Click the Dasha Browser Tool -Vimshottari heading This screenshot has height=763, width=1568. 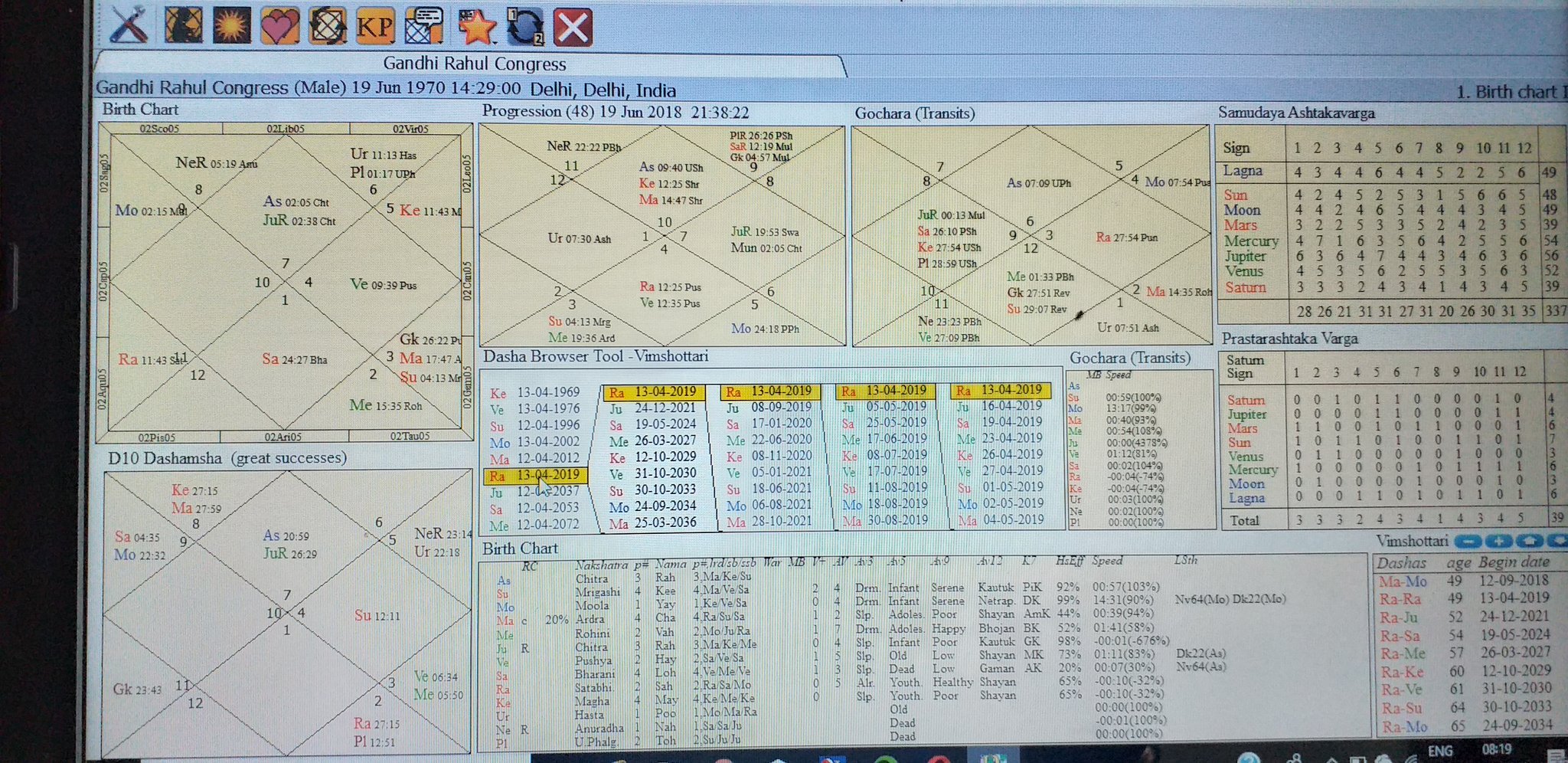coord(596,356)
